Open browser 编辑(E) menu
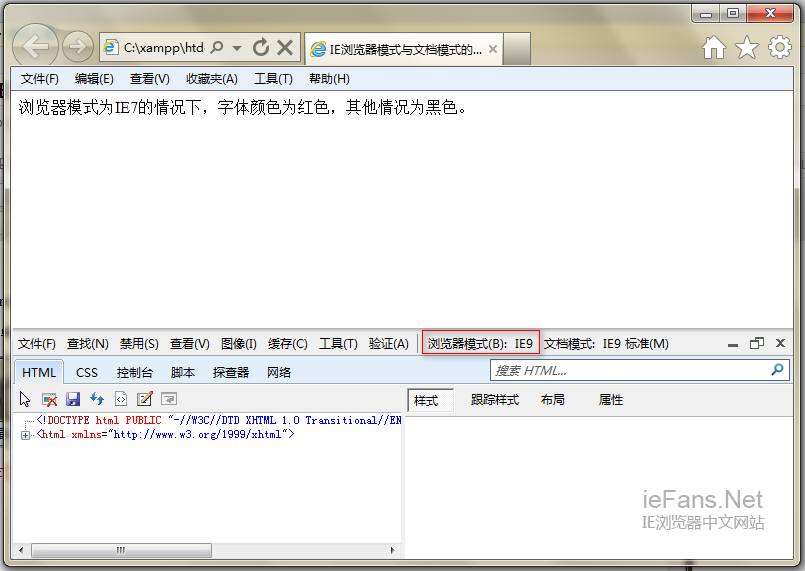The height and width of the screenshot is (571, 805). click(x=94, y=79)
